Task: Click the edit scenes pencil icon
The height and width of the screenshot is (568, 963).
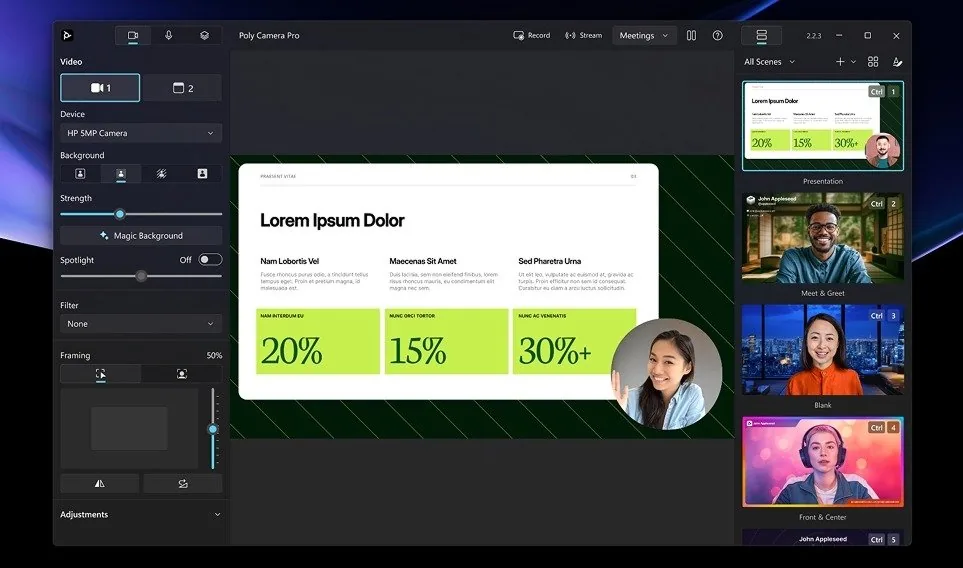Action: (897, 61)
